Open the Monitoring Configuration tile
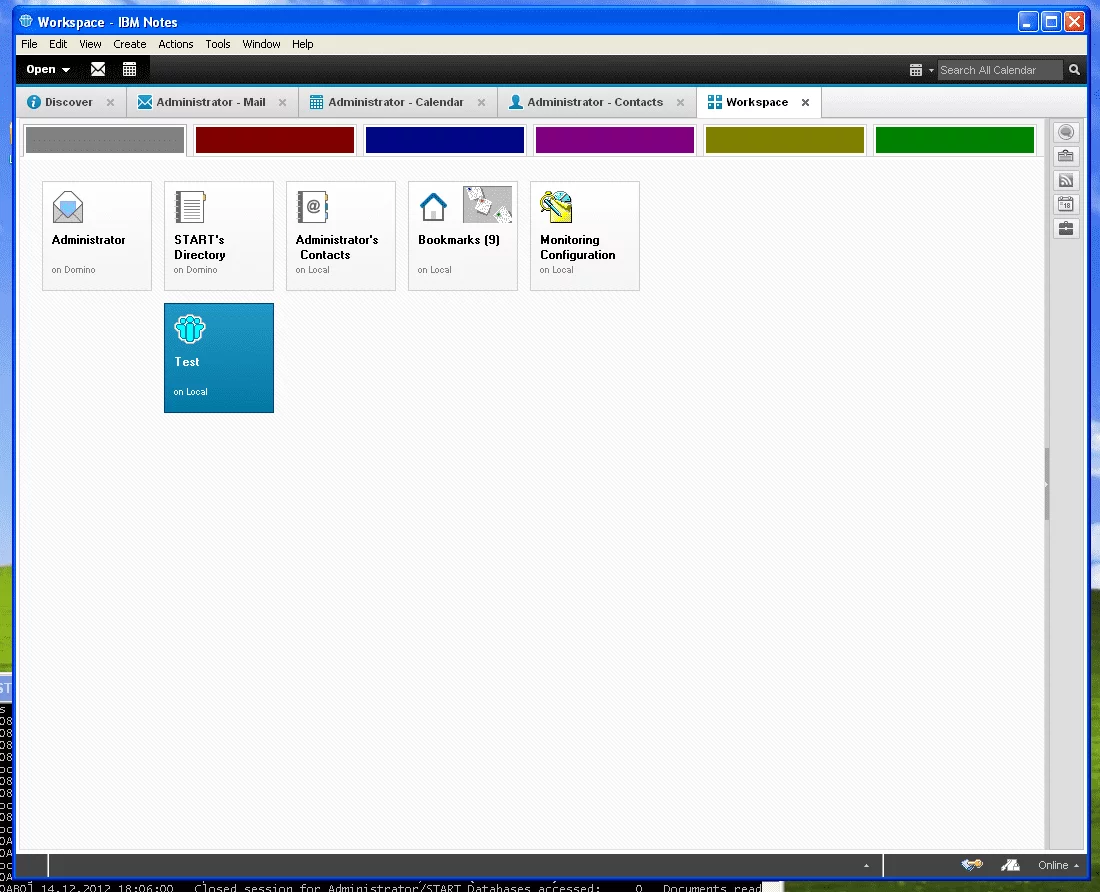 pyautogui.click(x=584, y=236)
